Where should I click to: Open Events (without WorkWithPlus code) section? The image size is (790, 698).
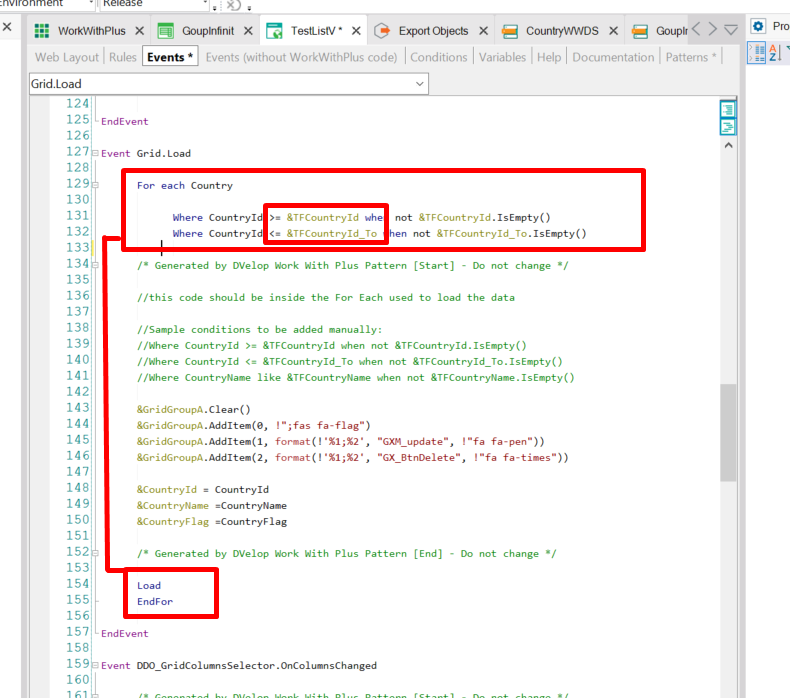pos(301,57)
